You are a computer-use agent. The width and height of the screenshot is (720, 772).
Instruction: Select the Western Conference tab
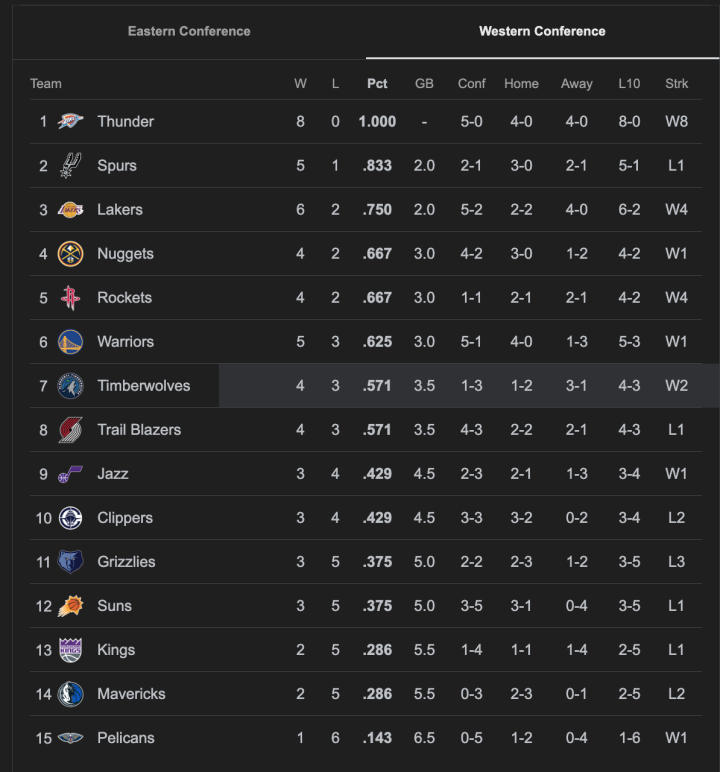coord(542,31)
